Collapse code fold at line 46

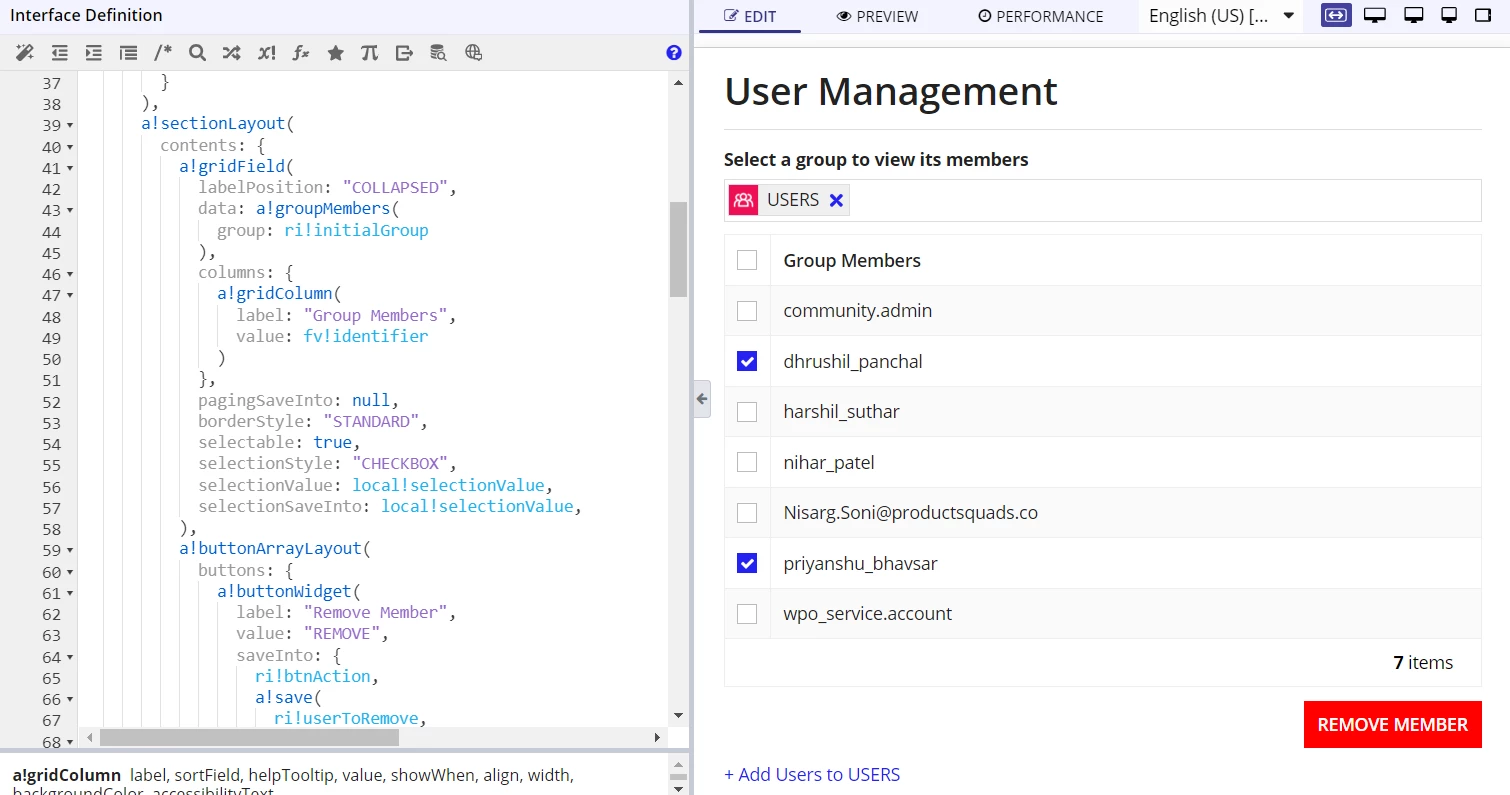point(70,275)
